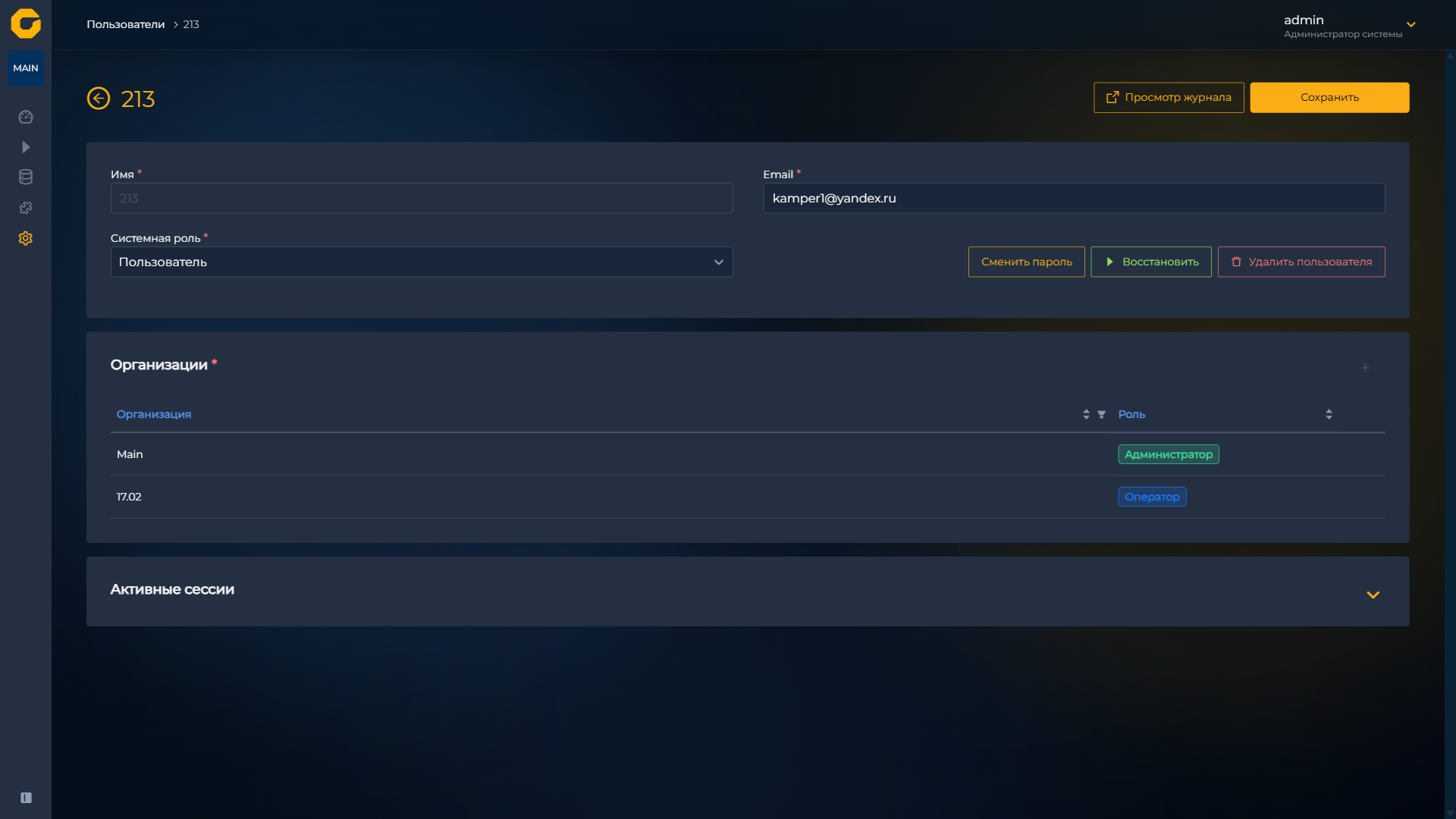Screen dimensions: 1456x819
Task: Toggle sidebar collapse icon at bottom
Action: [x=26, y=798]
